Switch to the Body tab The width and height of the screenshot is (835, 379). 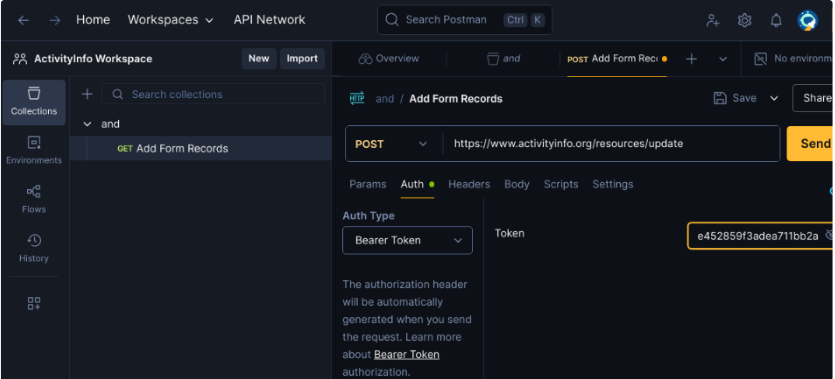tap(517, 184)
